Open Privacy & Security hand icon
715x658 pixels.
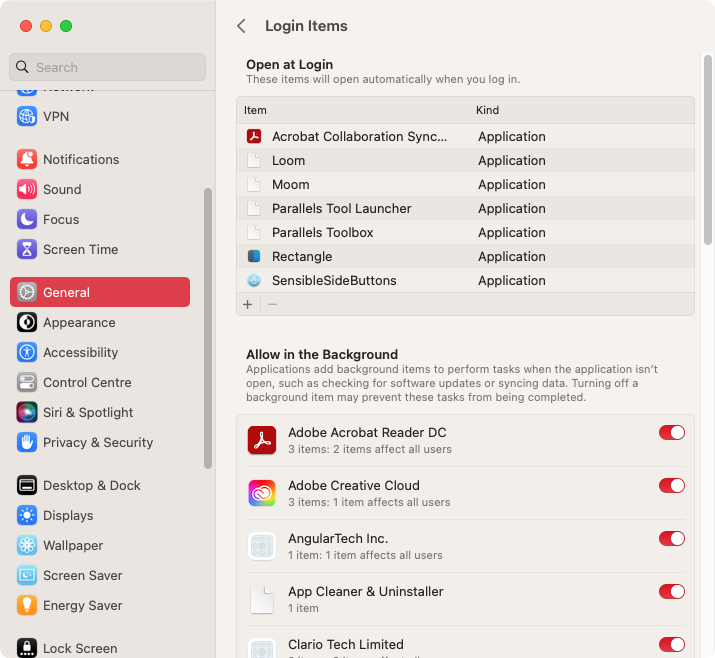click(x=27, y=442)
